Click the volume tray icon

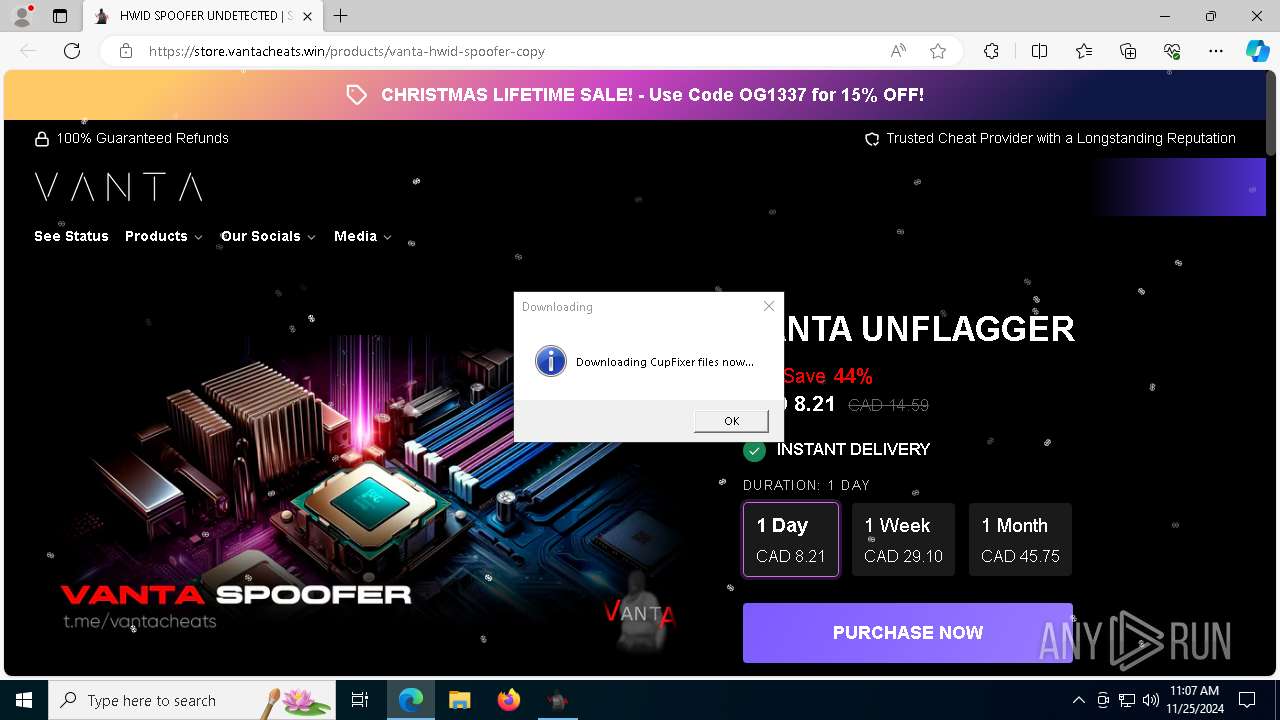1150,700
